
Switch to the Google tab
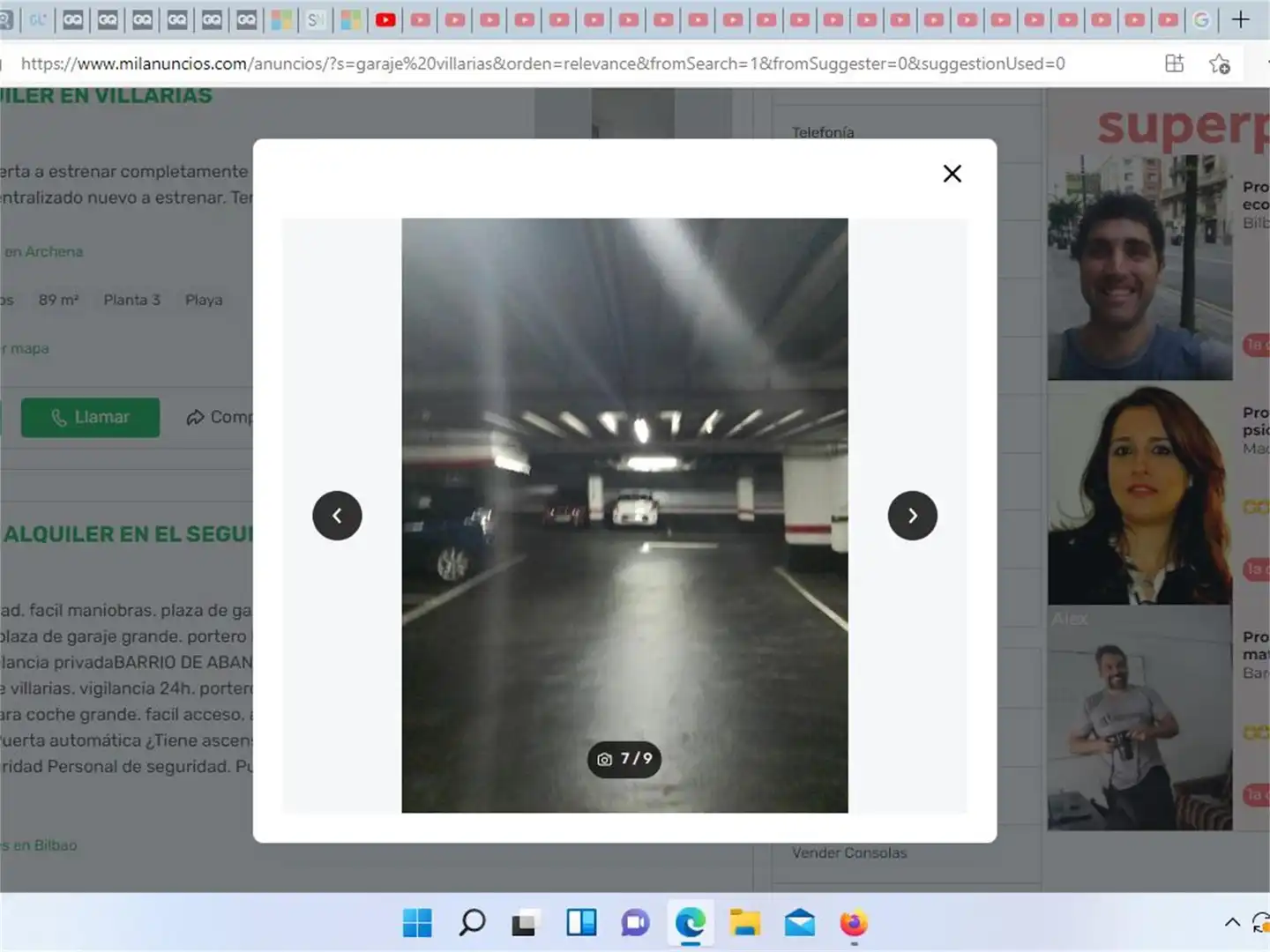[x=1201, y=19]
